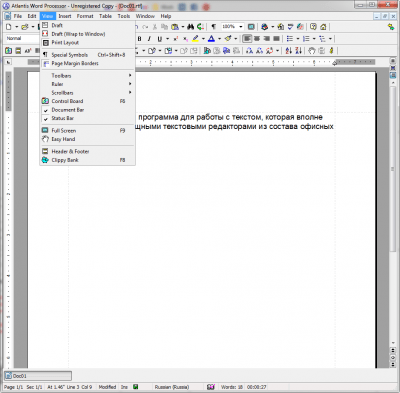400x393 pixels.
Task: Select Draft view from menu
Action: pos(88,25)
